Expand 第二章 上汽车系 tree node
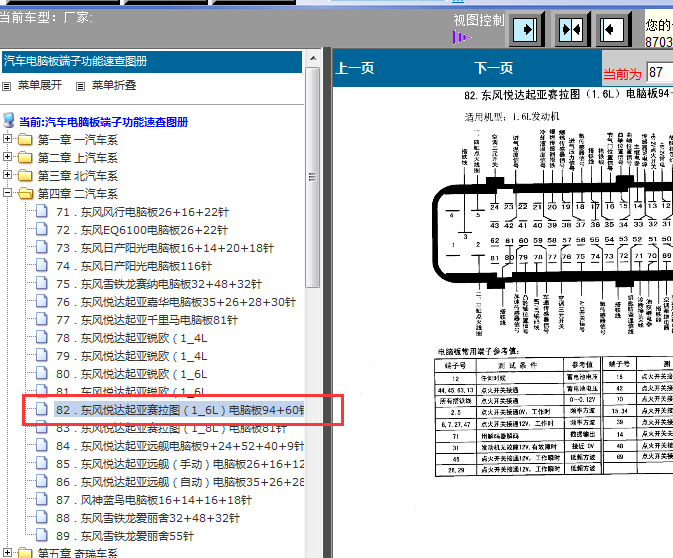673x558 pixels. (x=7, y=157)
